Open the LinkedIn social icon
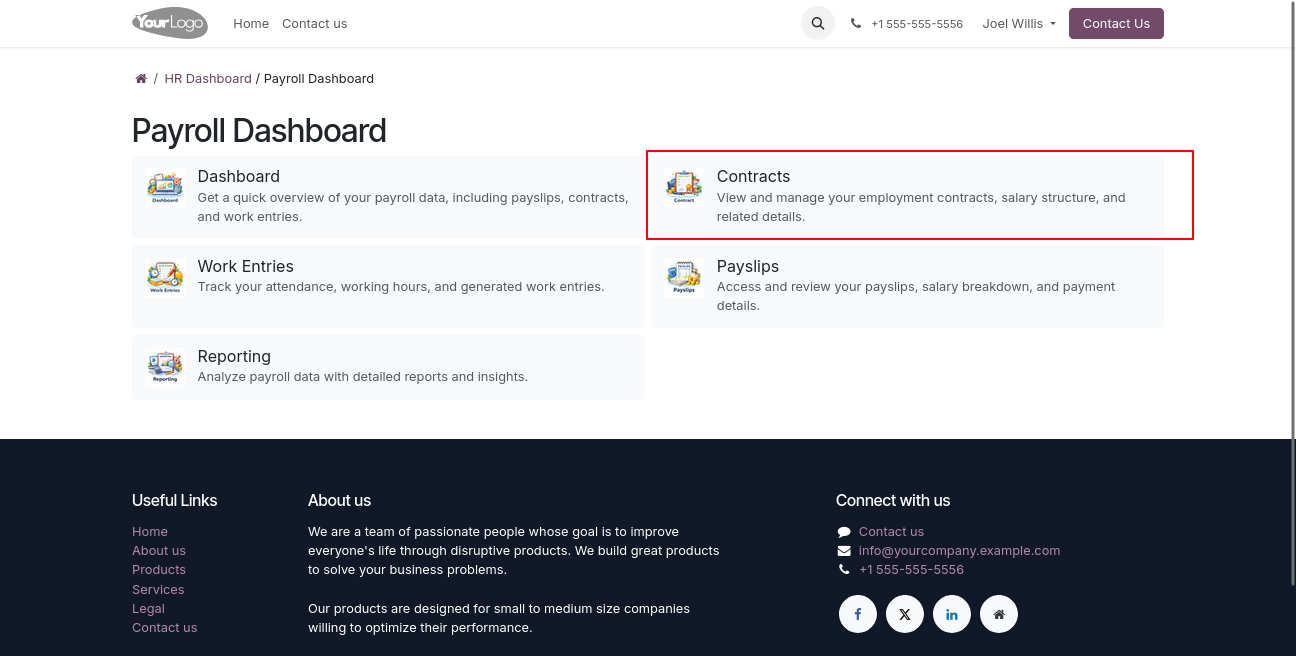This screenshot has height=656, width=1296. 952,614
